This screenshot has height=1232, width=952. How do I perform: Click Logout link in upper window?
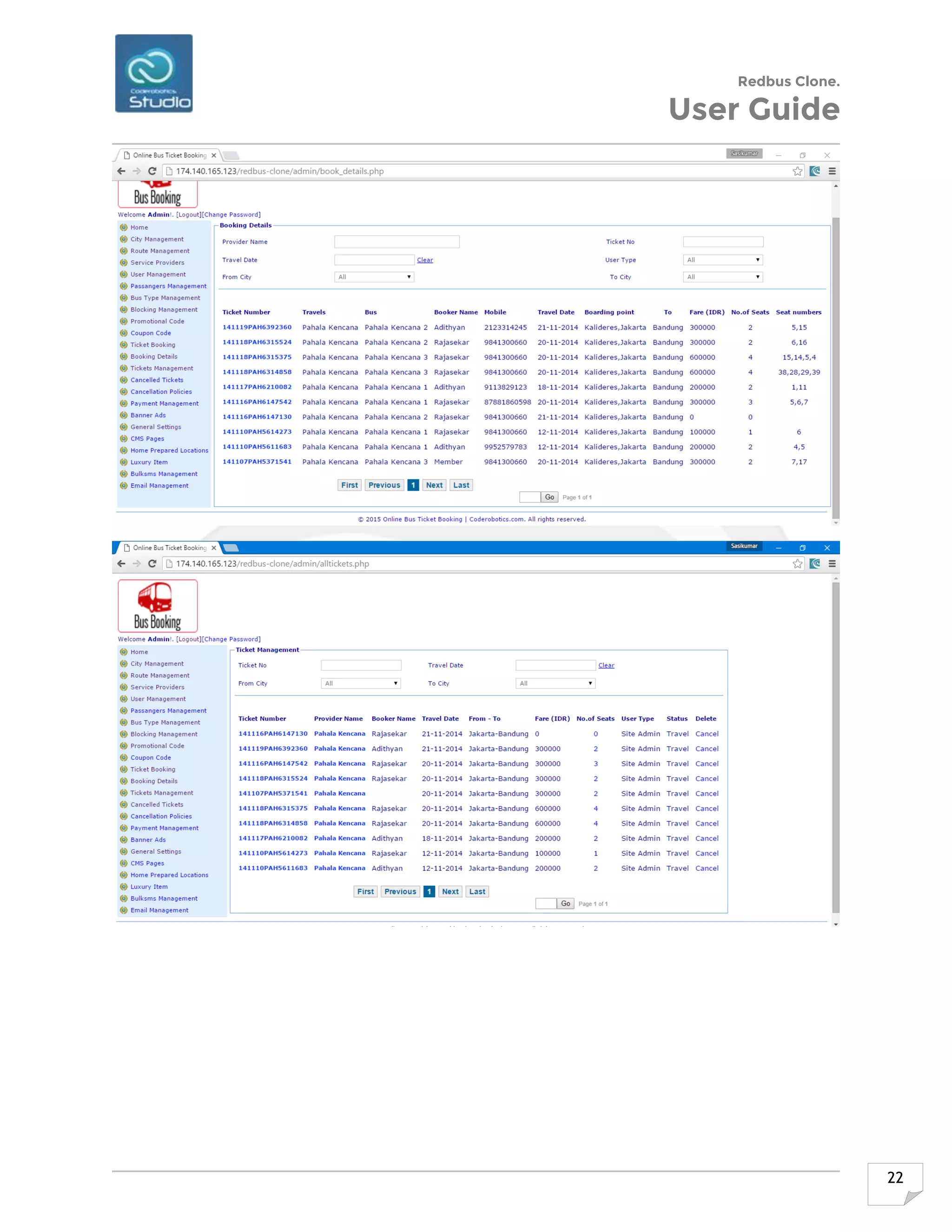tap(188, 214)
